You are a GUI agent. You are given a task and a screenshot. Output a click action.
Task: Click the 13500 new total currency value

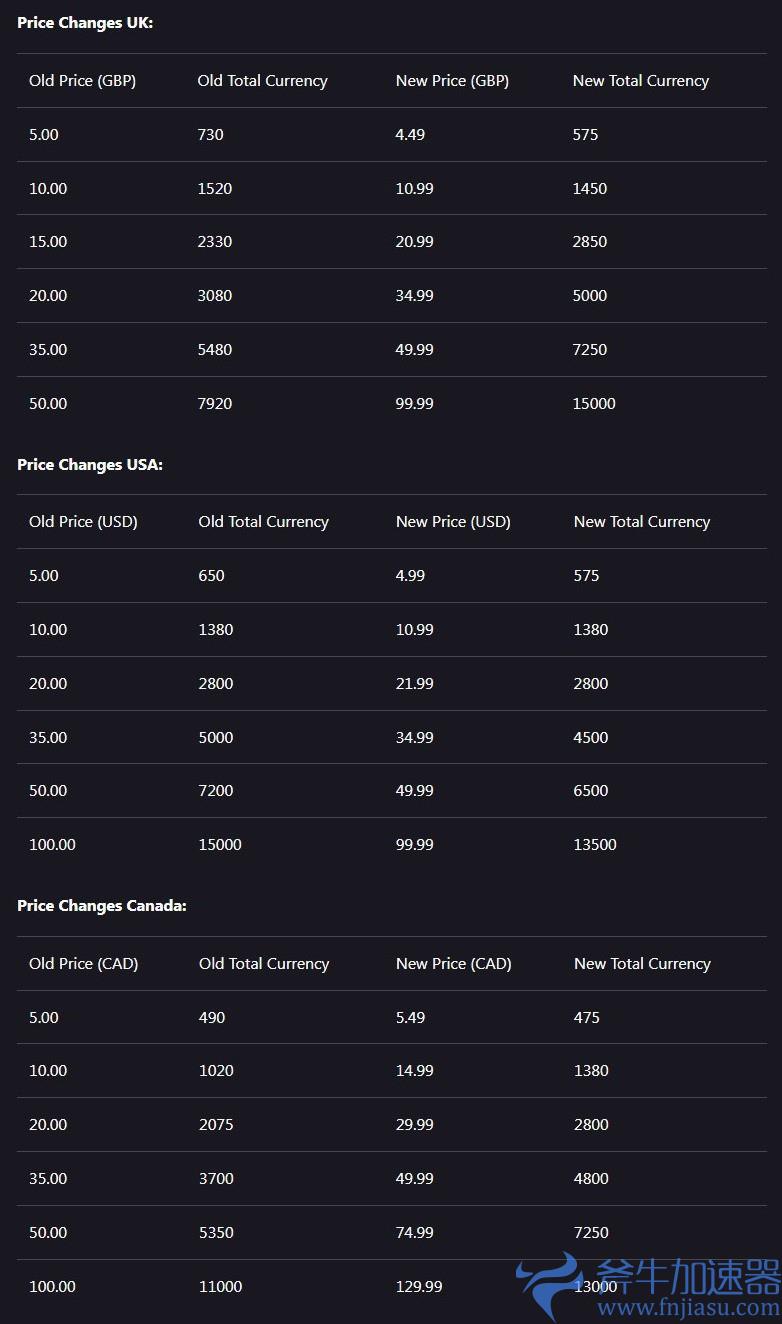[x=595, y=845]
